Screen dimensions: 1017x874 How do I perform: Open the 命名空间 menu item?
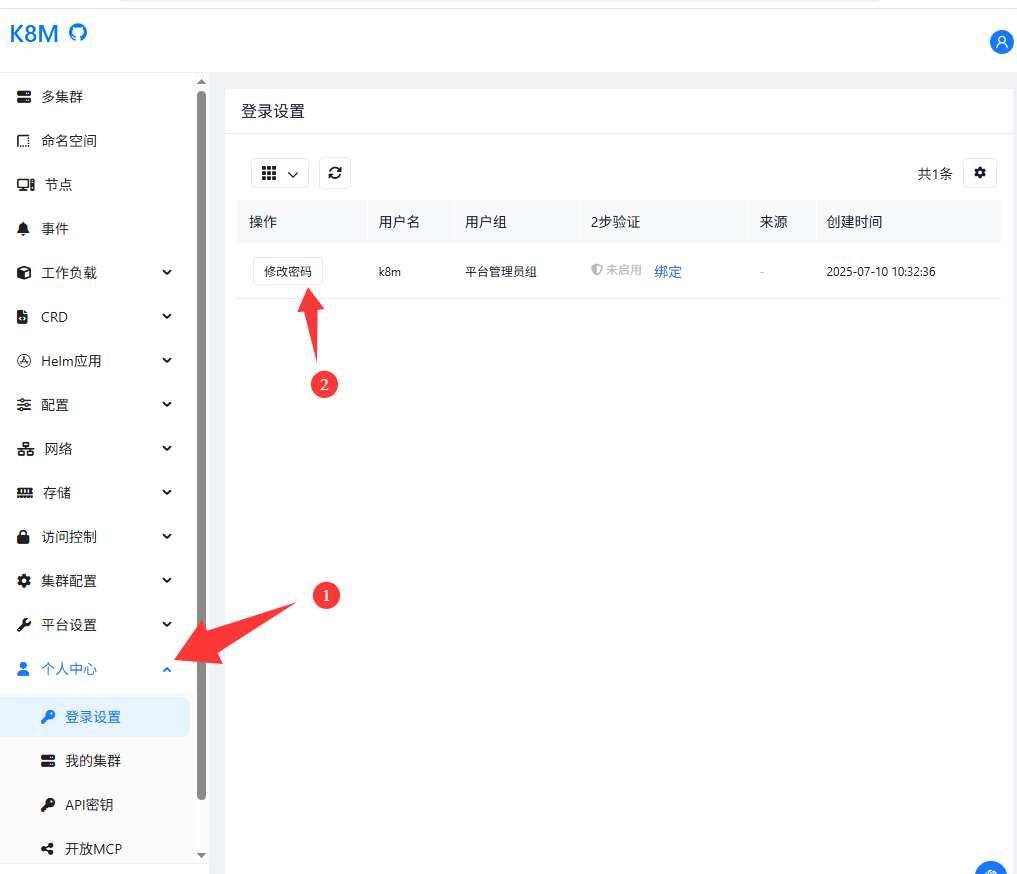click(95, 141)
